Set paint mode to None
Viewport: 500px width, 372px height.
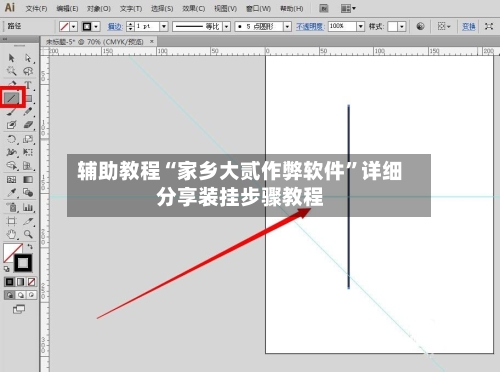(31, 282)
